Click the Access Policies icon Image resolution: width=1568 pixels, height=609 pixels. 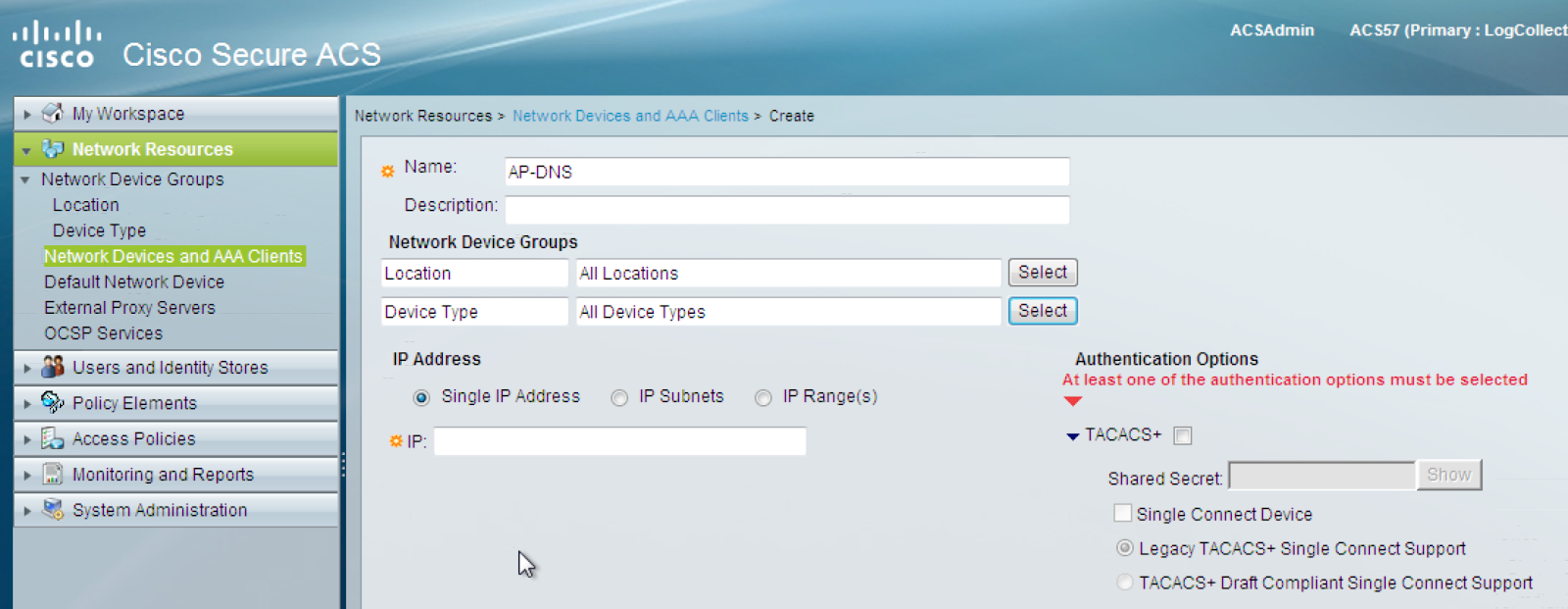[x=53, y=438]
